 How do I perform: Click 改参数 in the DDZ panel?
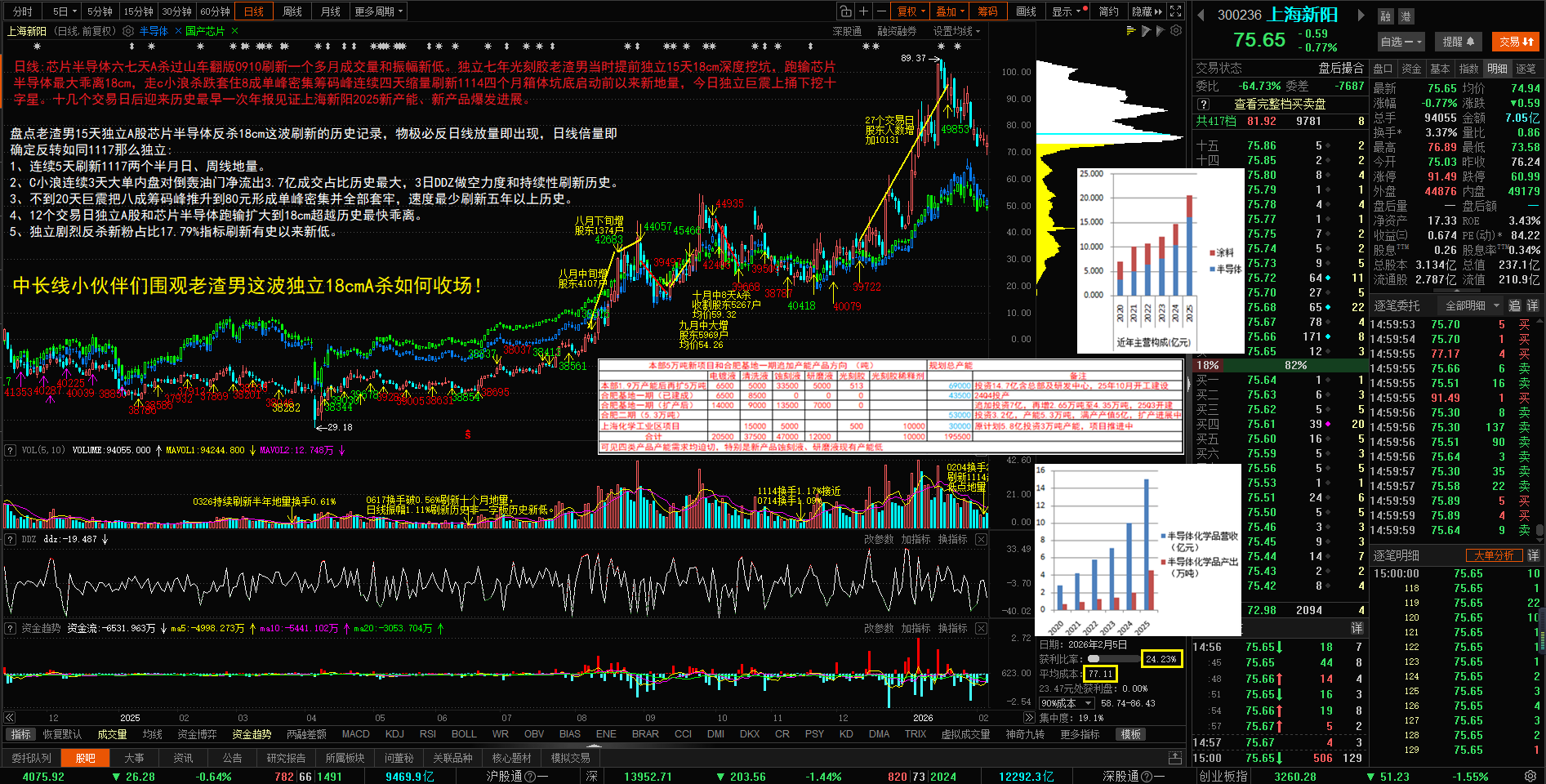click(x=879, y=539)
